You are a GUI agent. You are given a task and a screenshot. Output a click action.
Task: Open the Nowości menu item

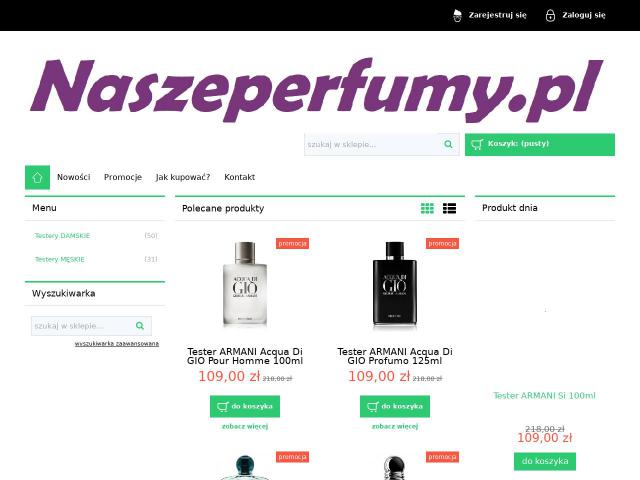[73, 177]
